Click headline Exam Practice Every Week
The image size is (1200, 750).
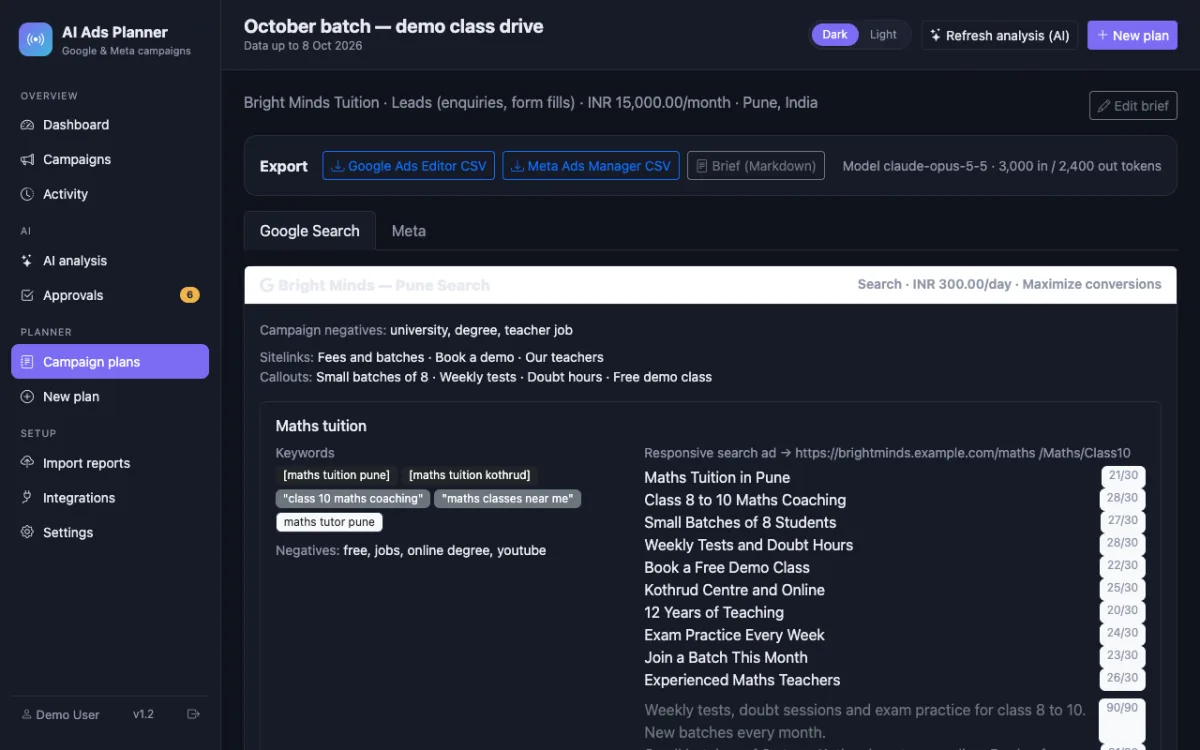pyautogui.click(x=735, y=635)
